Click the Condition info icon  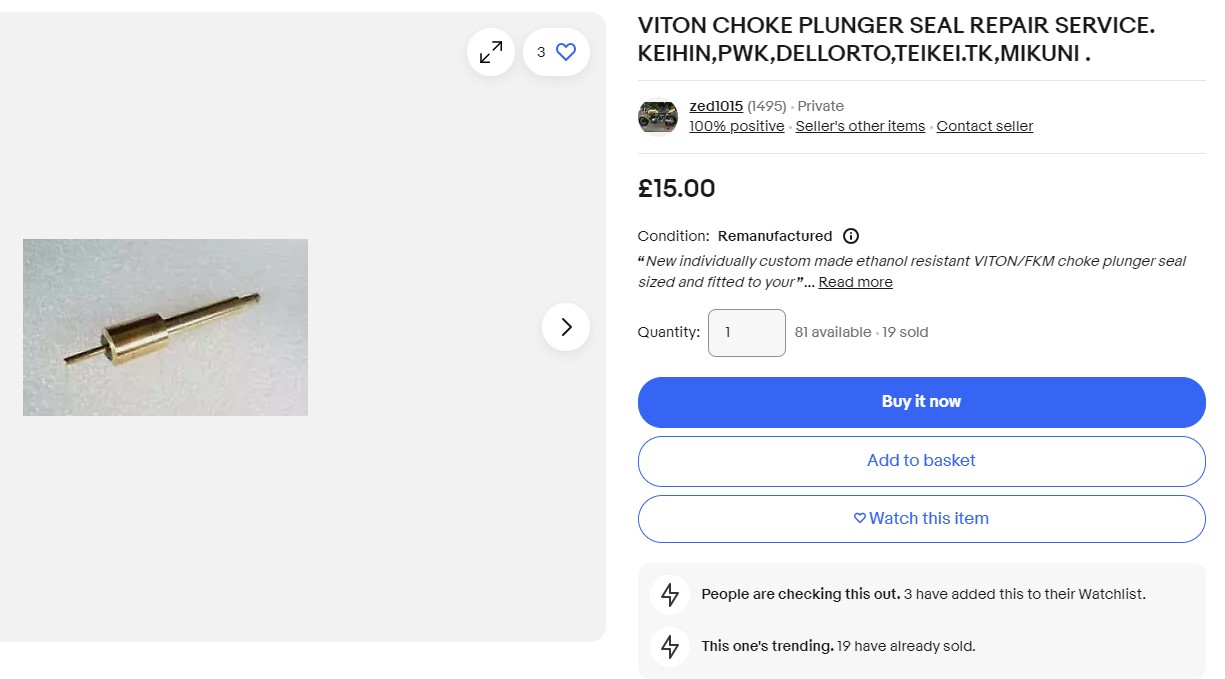[x=851, y=236]
